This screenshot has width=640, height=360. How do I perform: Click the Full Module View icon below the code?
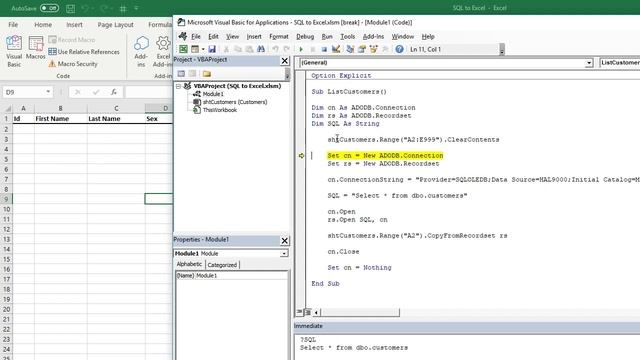(x=308, y=312)
